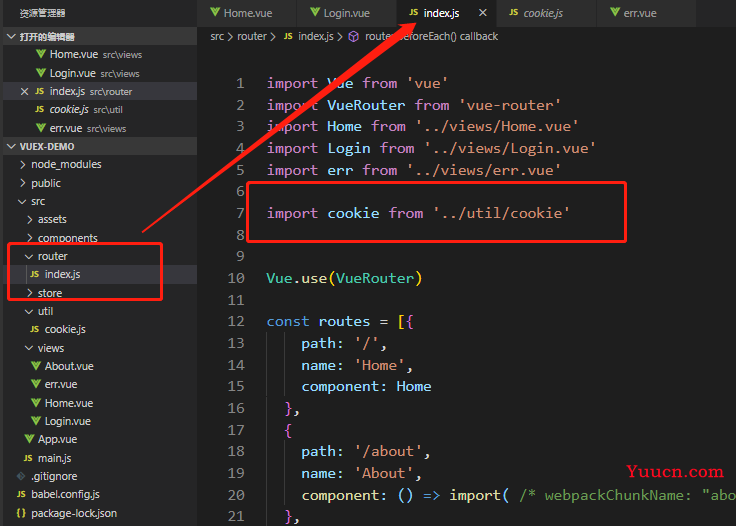Switch to the Home.vue editor tab
The width and height of the screenshot is (736, 526).
(x=247, y=13)
